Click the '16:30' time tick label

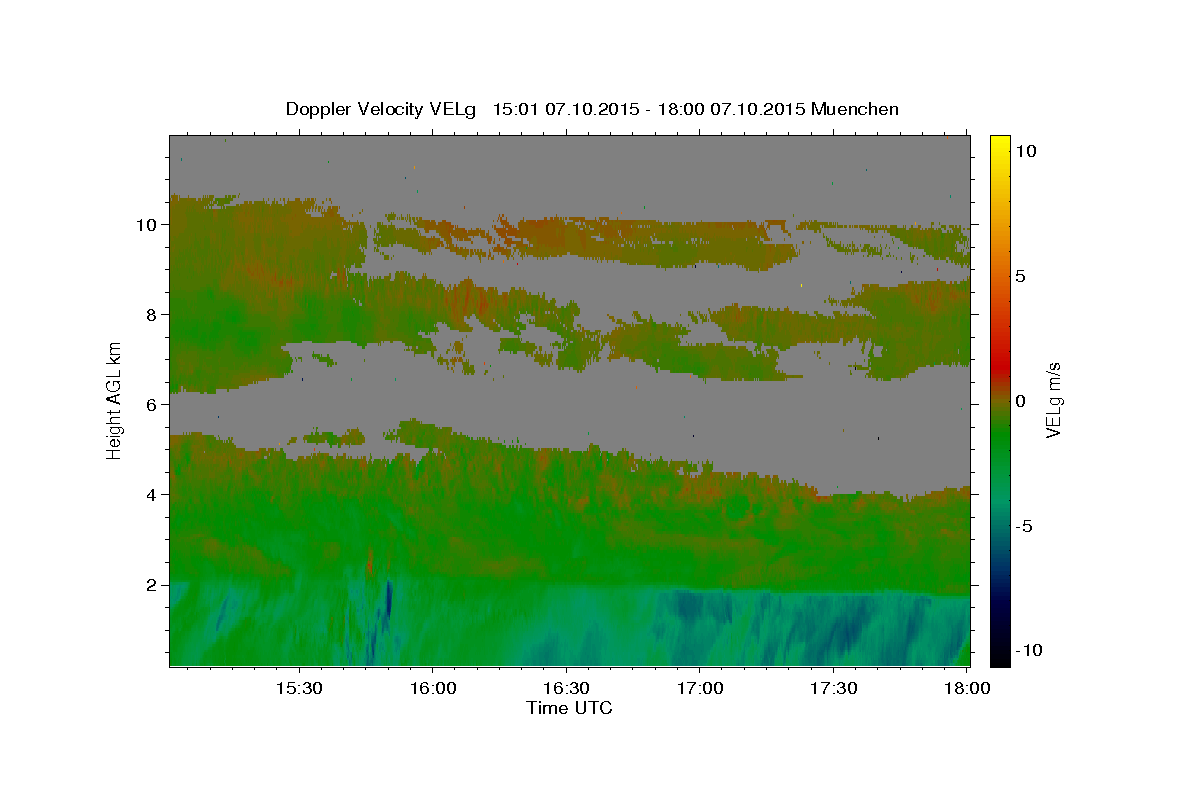[566, 689]
